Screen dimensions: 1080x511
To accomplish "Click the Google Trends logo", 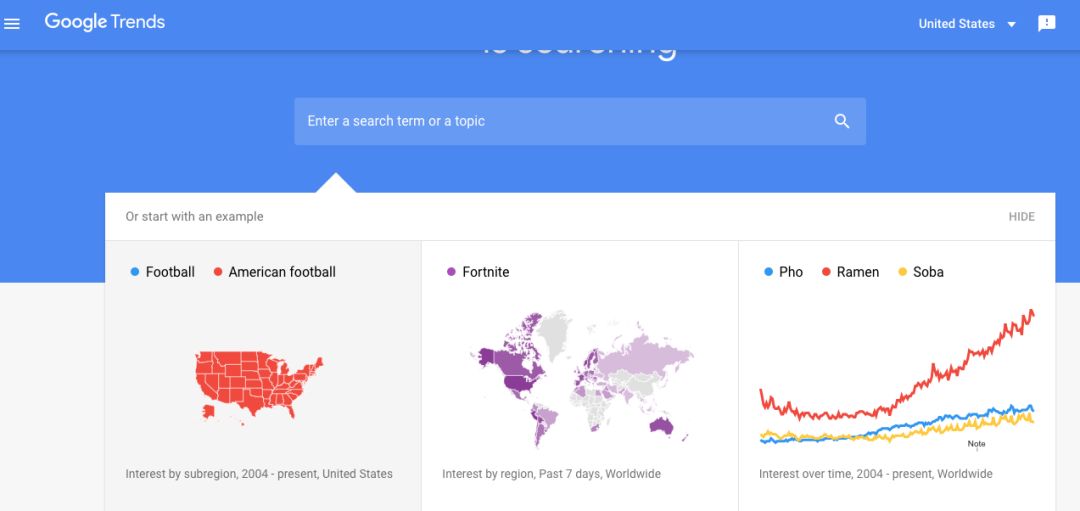I will pyautogui.click(x=105, y=22).
